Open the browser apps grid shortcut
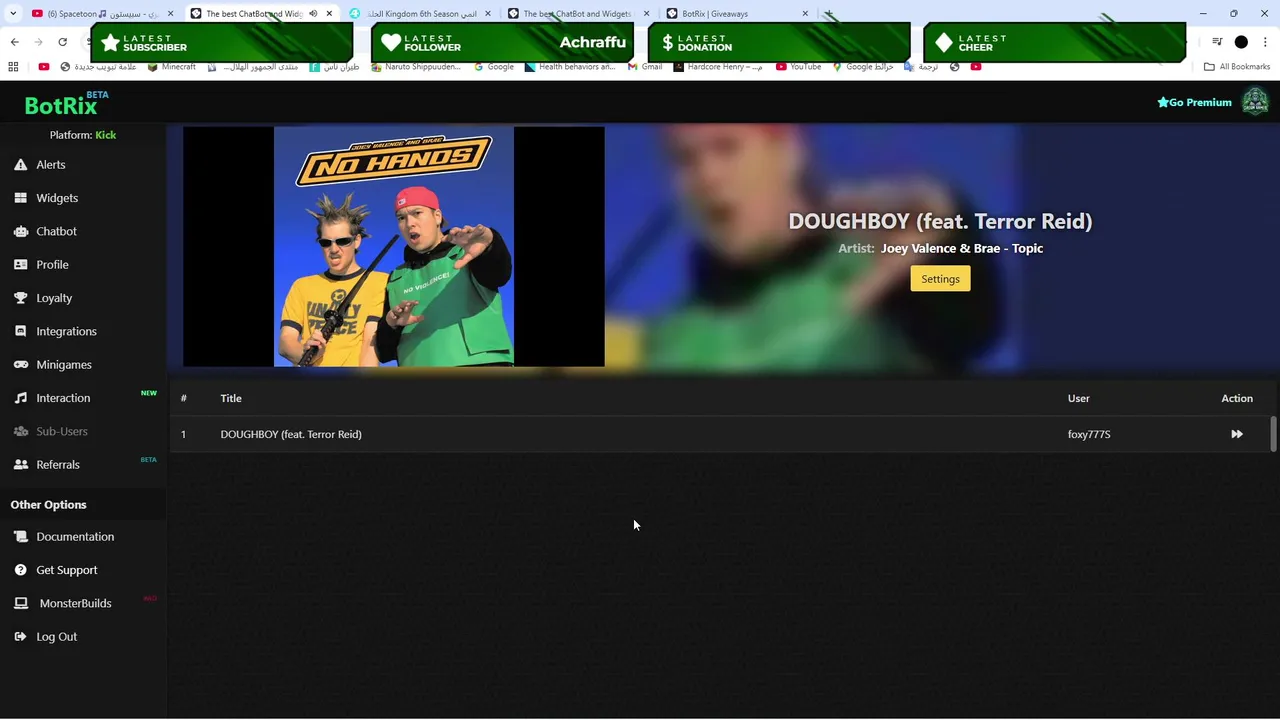 (x=13, y=67)
